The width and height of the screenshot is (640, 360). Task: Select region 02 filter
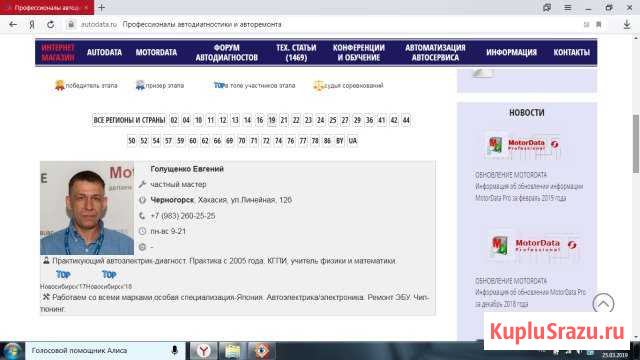174,120
